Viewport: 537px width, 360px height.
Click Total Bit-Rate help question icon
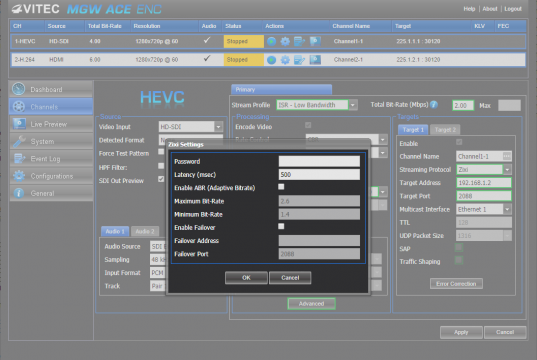434,104
